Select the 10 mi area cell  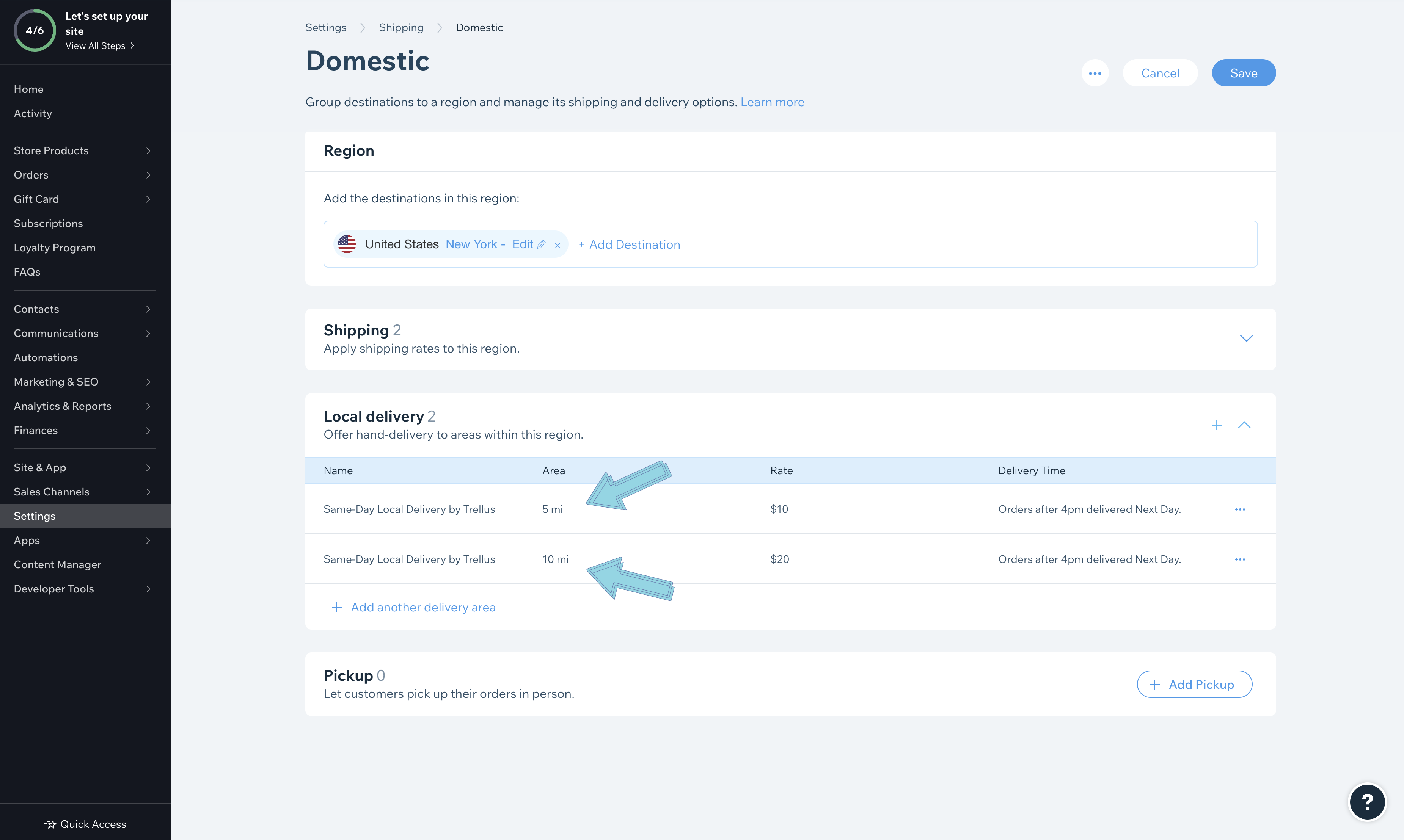click(x=555, y=559)
